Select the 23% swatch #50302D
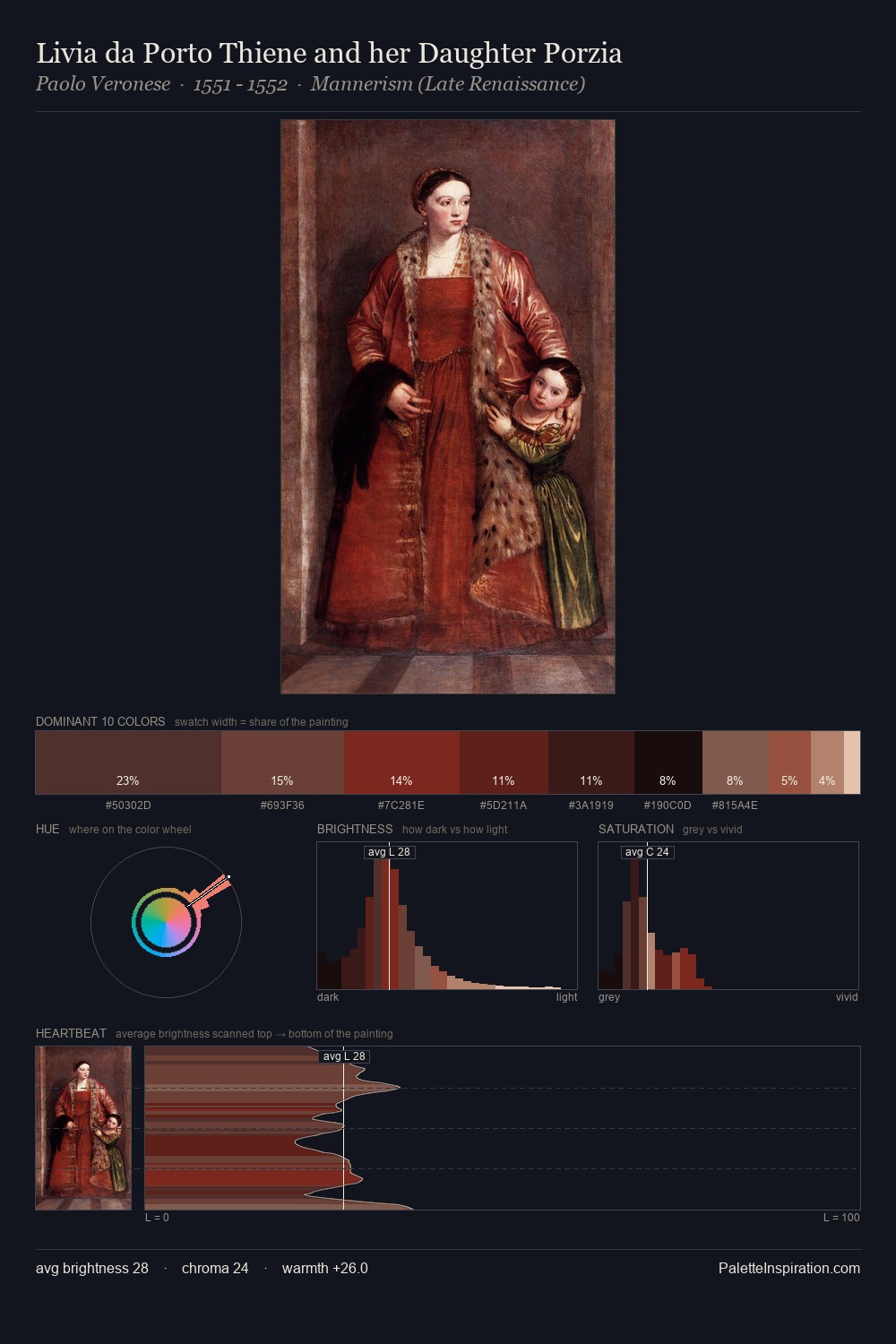This screenshot has width=896, height=1344. [x=128, y=762]
